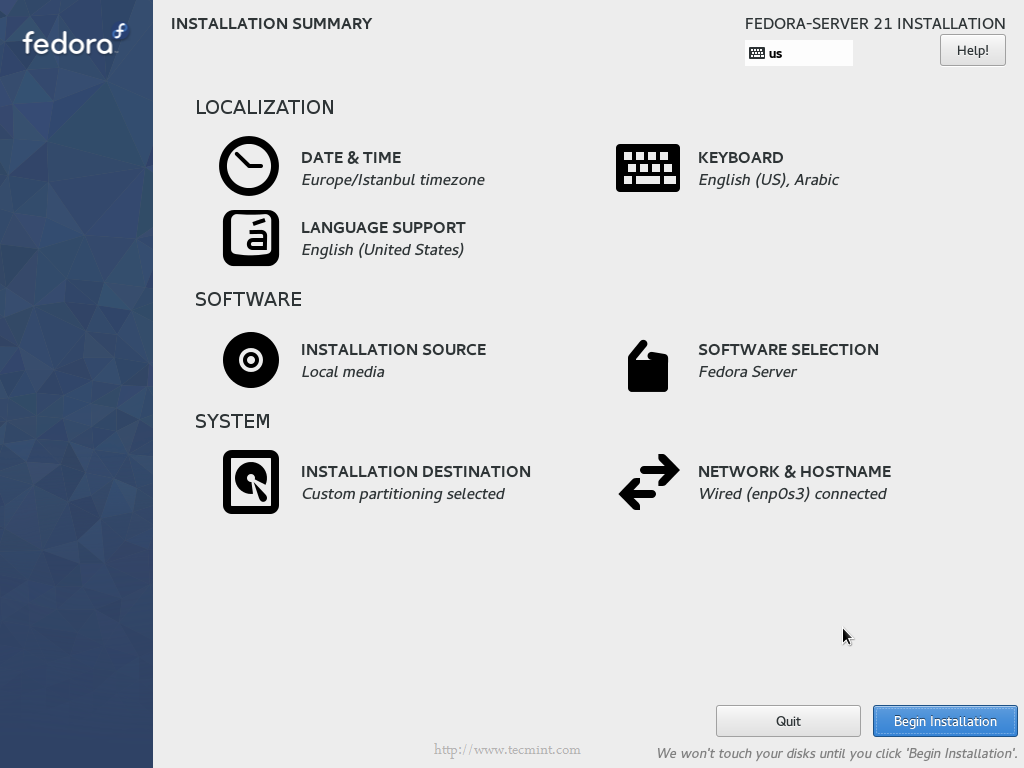
Task: Click the Begin Installation button
Action: point(945,721)
